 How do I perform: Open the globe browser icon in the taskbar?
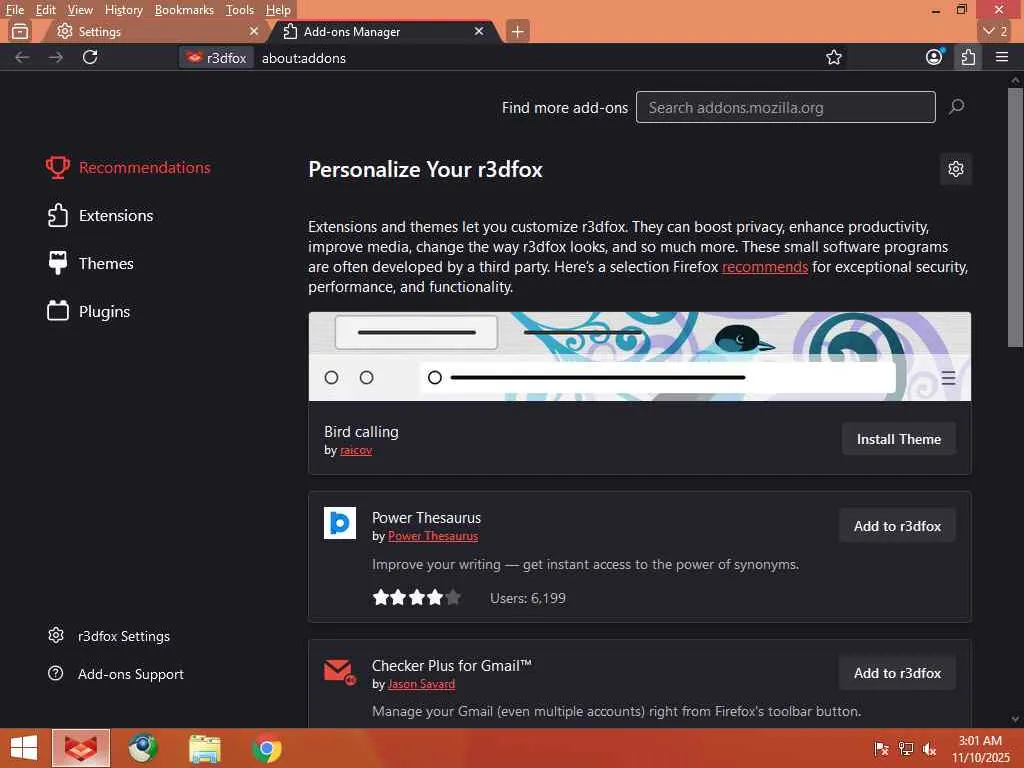point(142,748)
